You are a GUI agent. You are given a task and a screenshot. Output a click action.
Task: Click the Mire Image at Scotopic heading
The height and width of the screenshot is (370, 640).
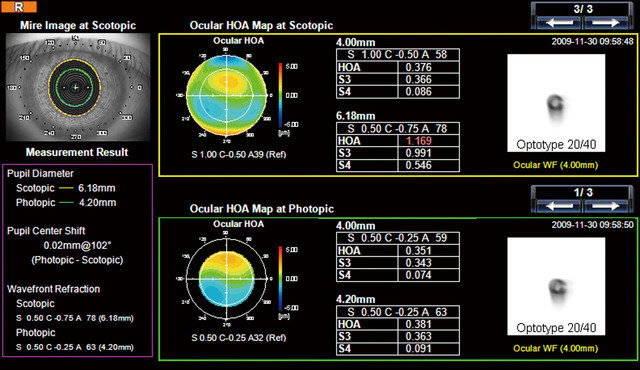[x=78, y=25]
